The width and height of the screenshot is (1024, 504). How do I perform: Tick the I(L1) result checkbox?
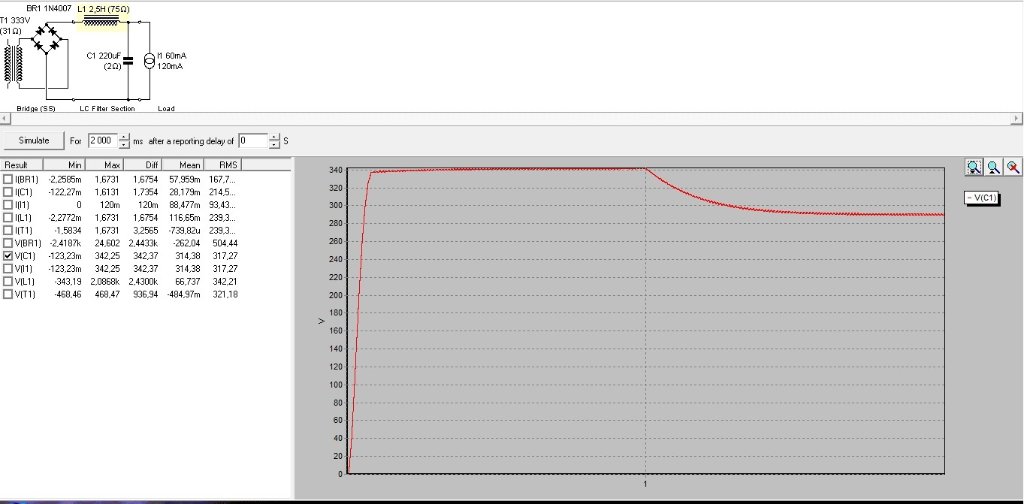point(8,216)
